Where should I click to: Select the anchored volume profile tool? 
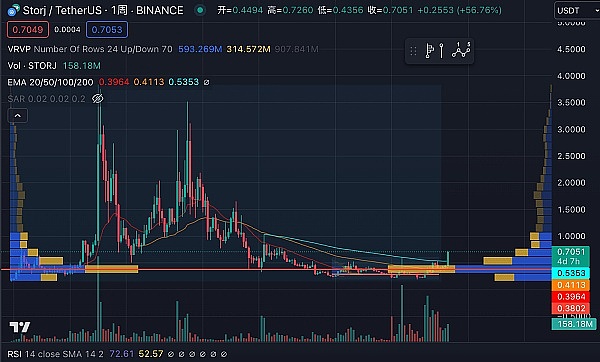tap(430, 51)
